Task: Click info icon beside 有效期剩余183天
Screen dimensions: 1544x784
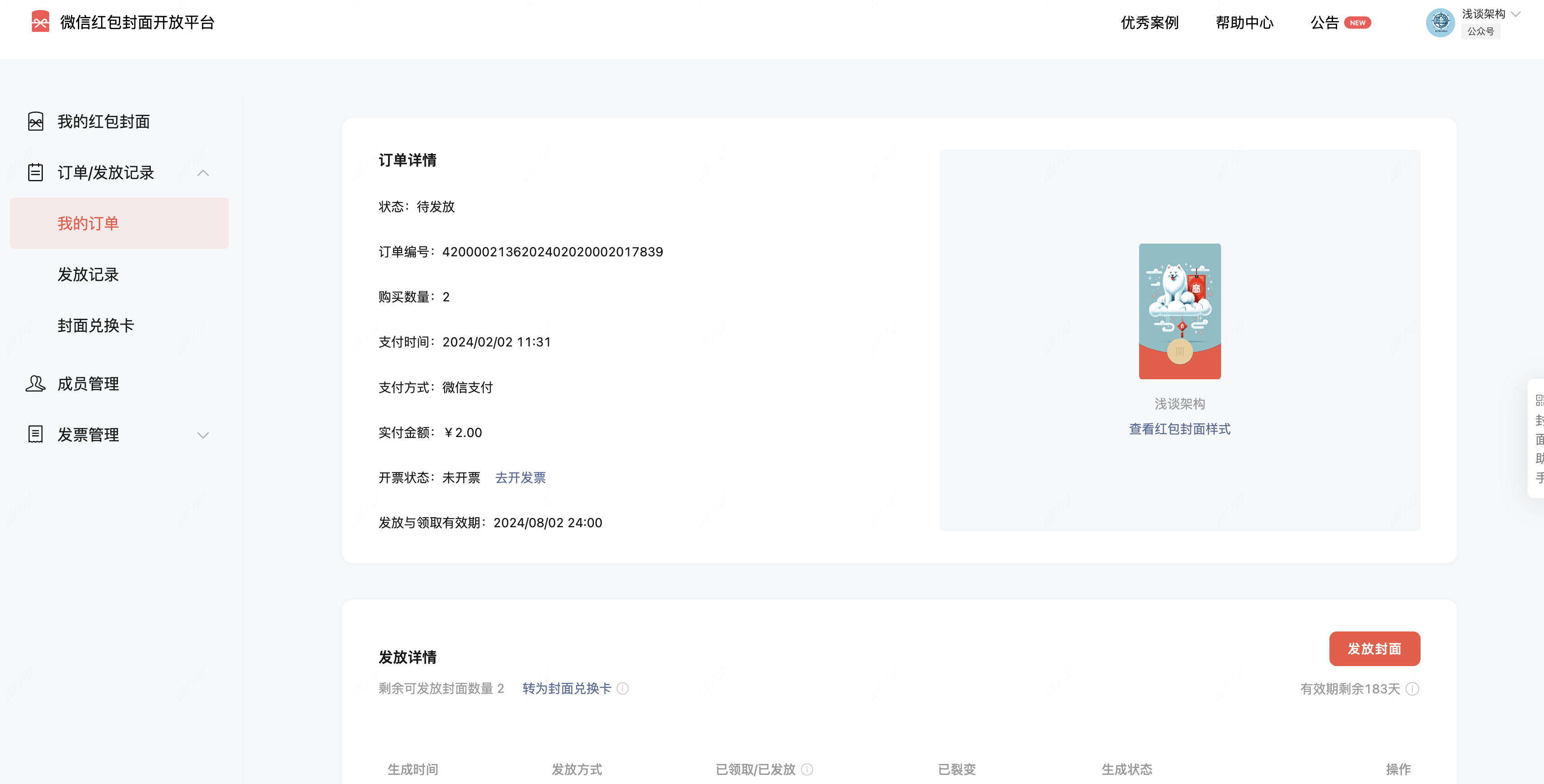Action: (1412, 689)
